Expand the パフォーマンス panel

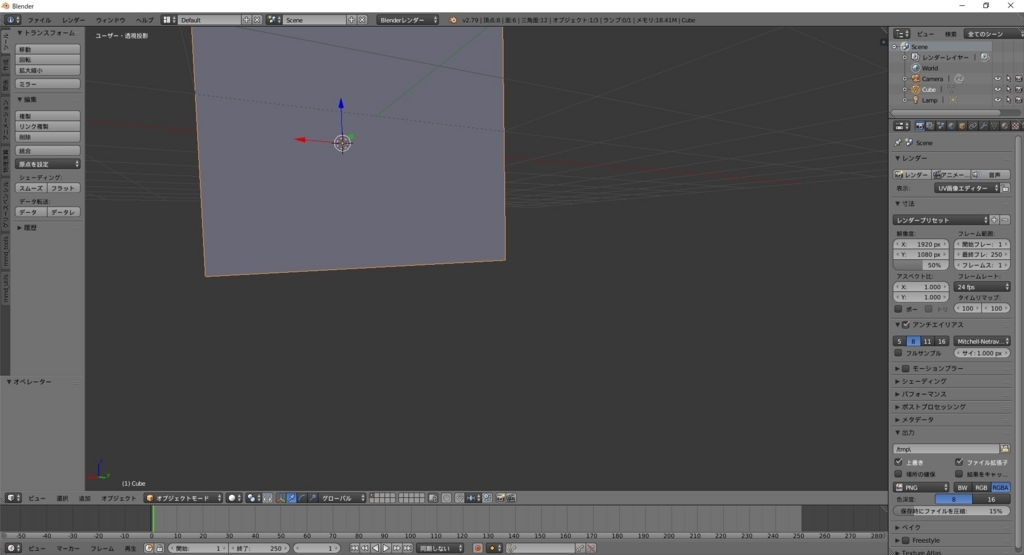pos(923,394)
